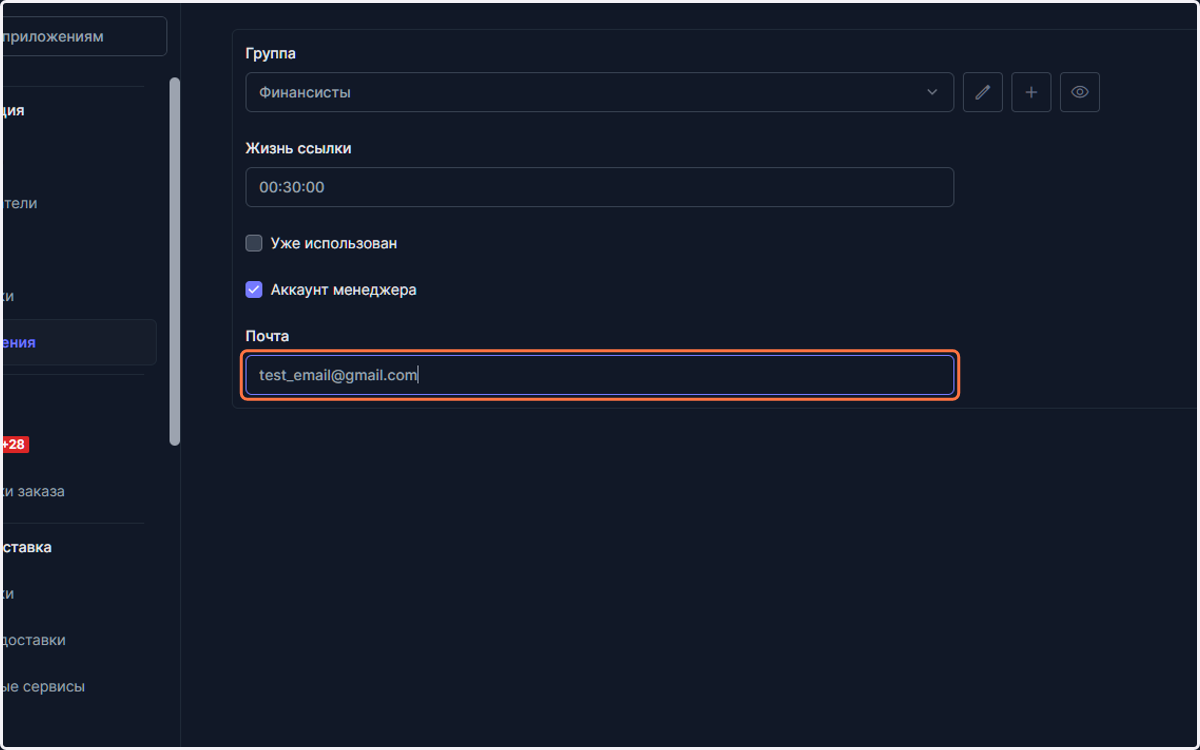The width and height of the screenshot is (1200, 750).
Task: Click the sidebar section header ending in ставка
Action: pos(26,547)
